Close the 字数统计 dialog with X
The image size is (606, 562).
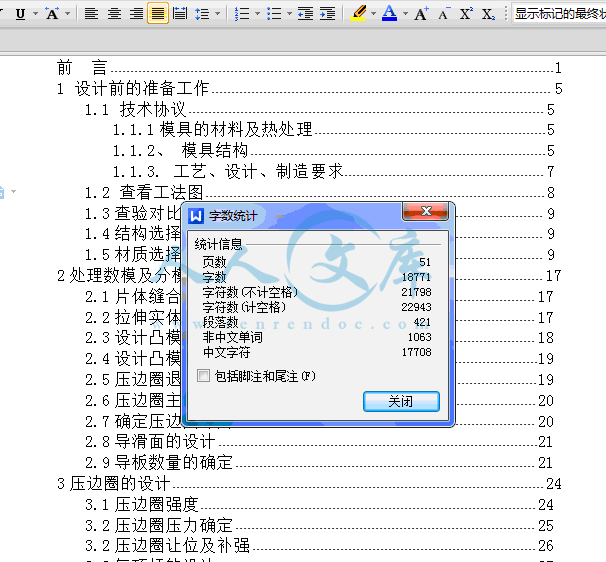(426, 211)
